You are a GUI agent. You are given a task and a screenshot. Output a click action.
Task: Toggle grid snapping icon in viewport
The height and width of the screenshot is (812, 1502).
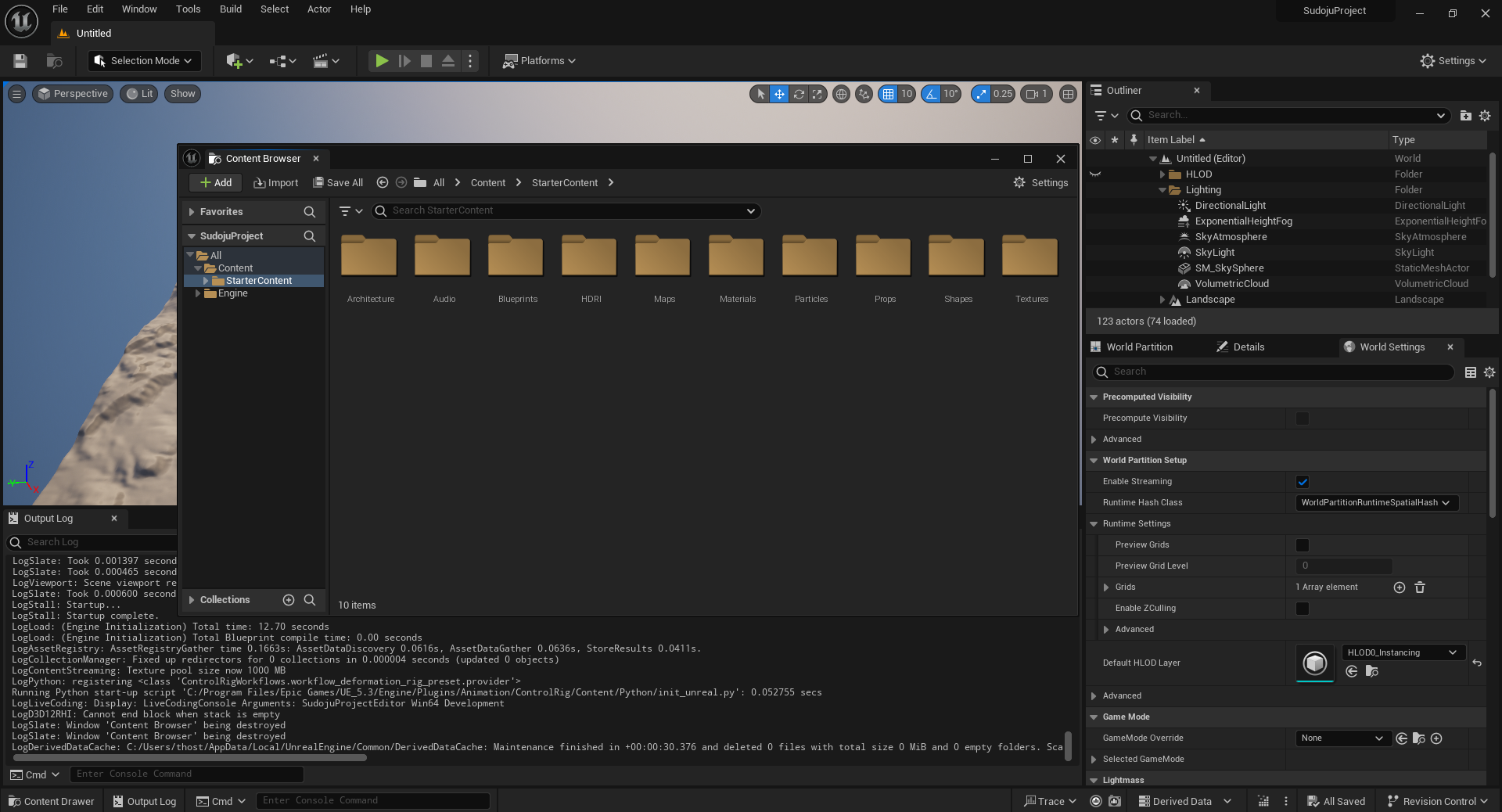coord(888,94)
